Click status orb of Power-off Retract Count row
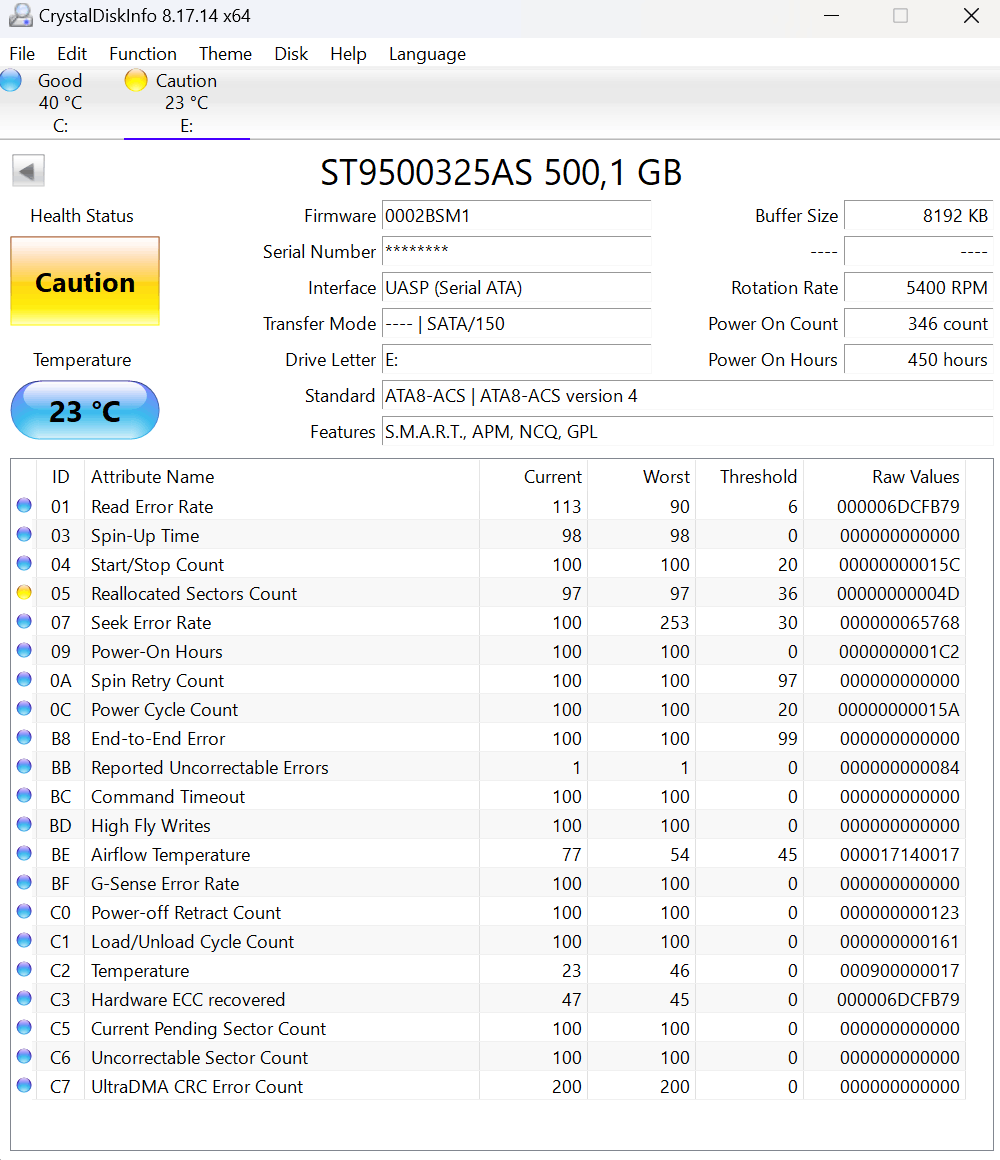The image size is (1000, 1160). tap(24, 911)
